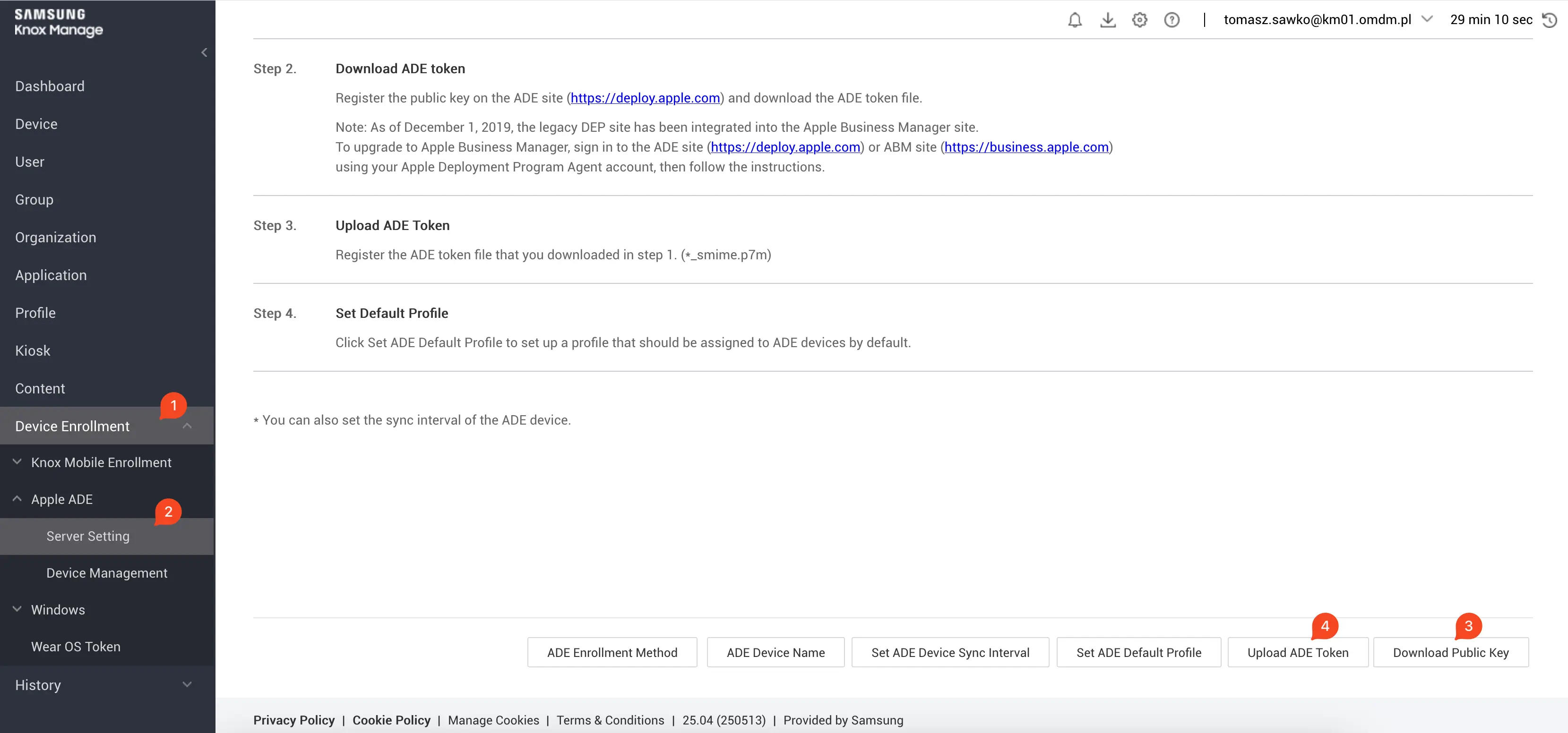
Task: Select Knox Mobile Enrollment item
Action: 101,462
